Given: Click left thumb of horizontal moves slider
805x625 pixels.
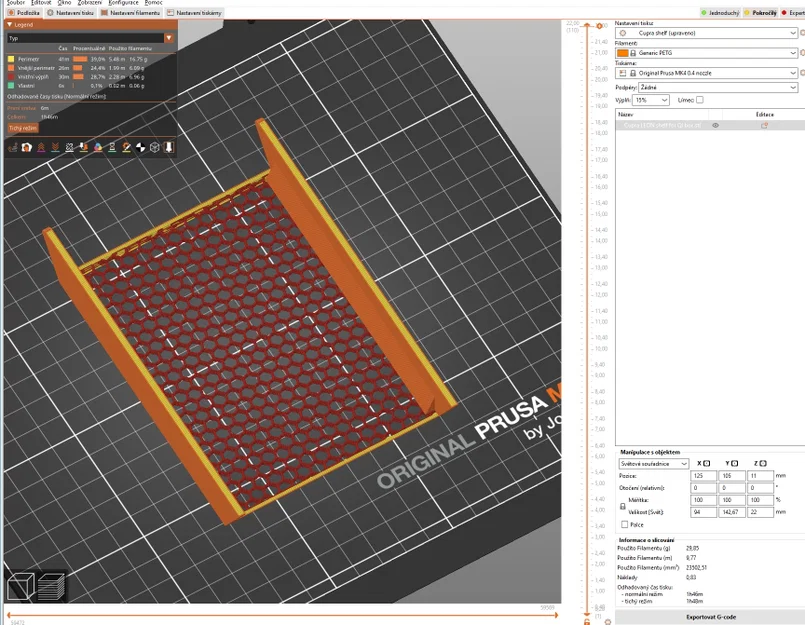Looking at the screenshot, I should tap(9, 615).
